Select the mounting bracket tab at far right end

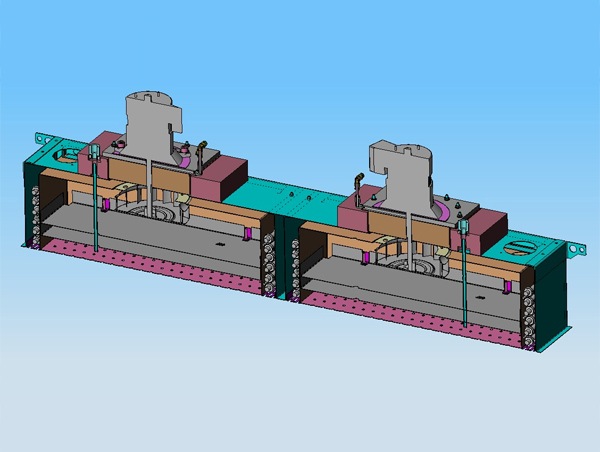point(577,248)
